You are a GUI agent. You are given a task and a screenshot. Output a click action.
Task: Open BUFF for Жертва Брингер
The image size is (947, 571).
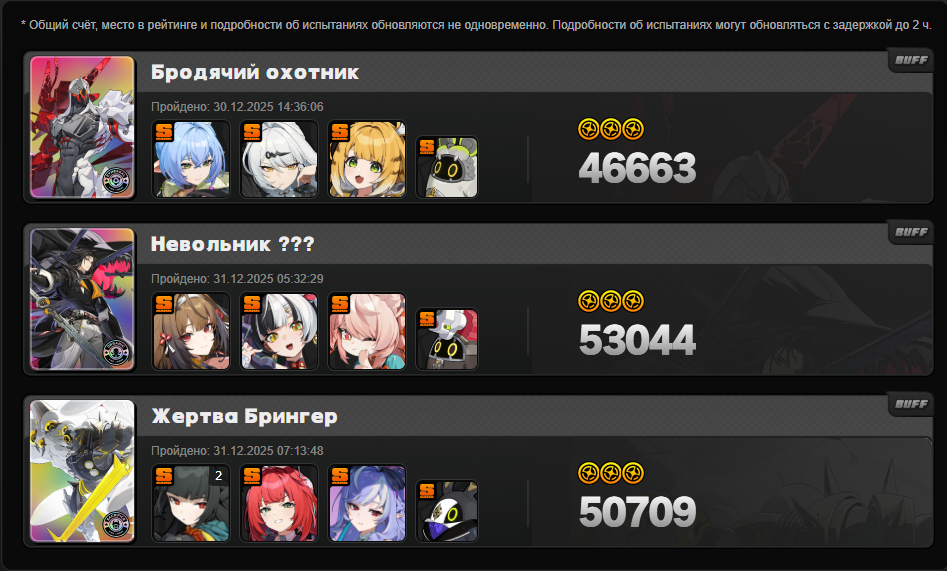(x=911, y=404)
